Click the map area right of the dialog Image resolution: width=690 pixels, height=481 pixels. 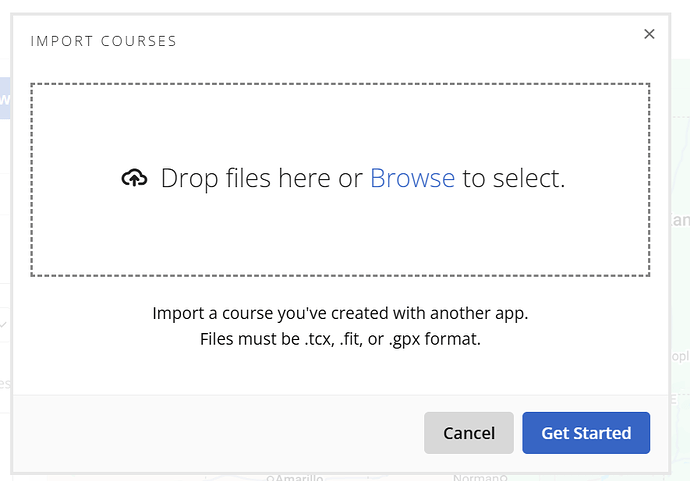click(680, 300)
